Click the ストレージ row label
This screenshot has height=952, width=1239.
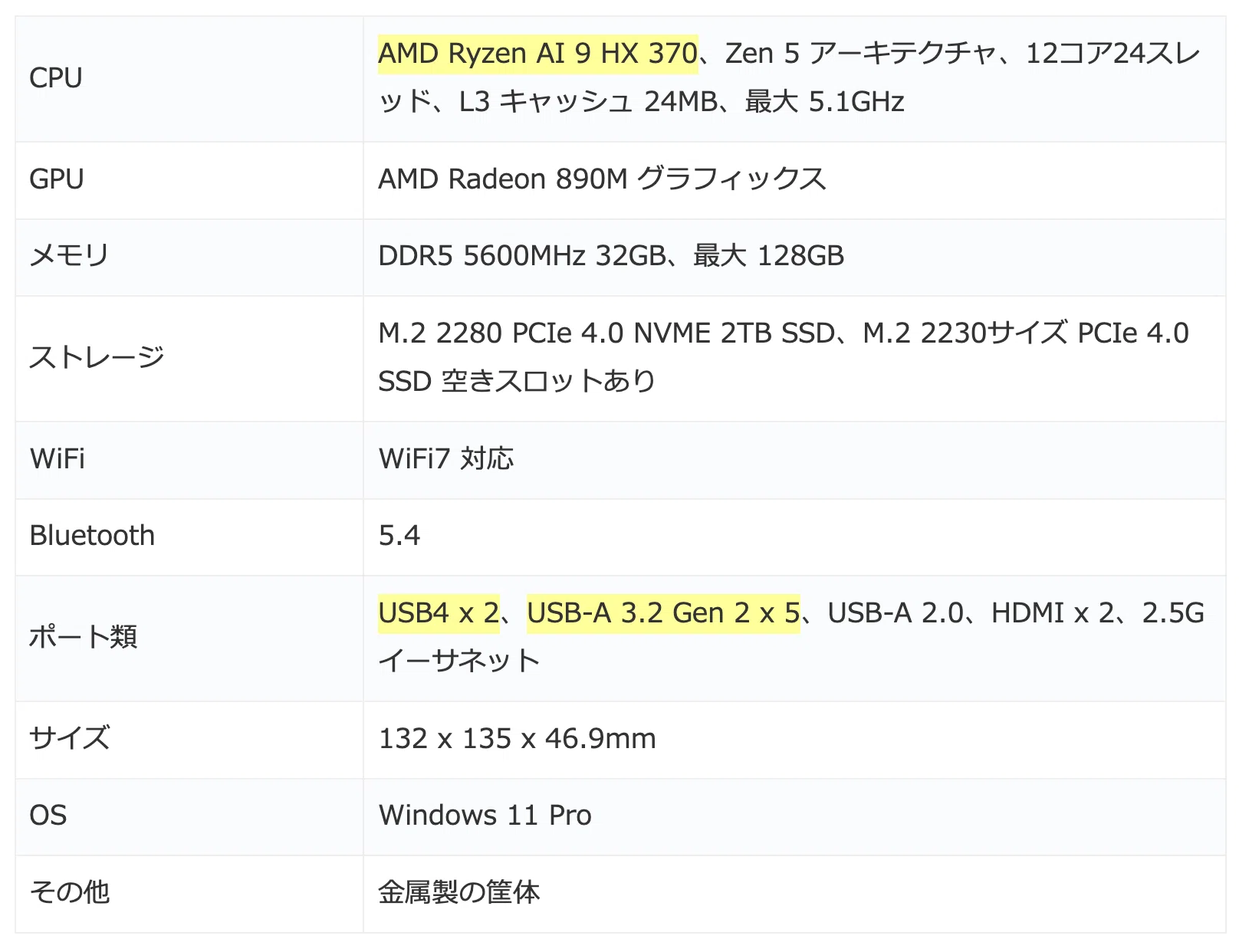97,356
